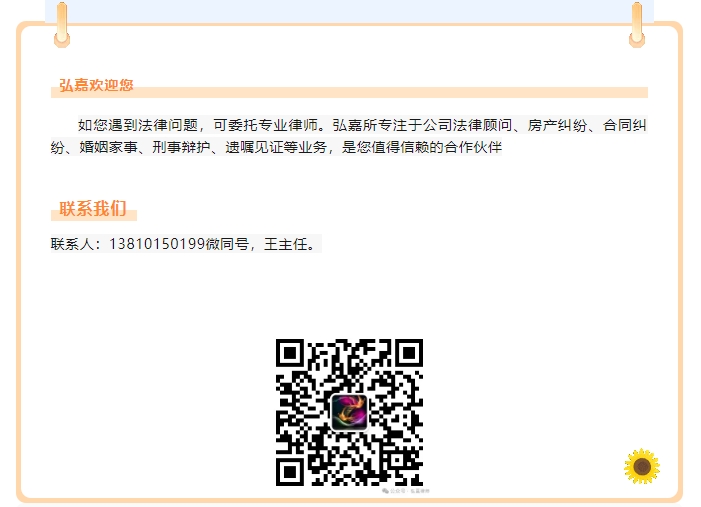Click the WeChat watermark below QR code
Screen dimensions: 701x507
pos(406,491)
